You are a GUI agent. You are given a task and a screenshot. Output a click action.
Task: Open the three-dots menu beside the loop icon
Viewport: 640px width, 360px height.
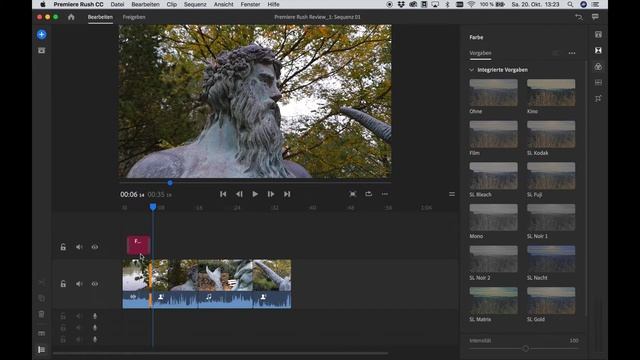pyautogui.click(x=384, y=194)
